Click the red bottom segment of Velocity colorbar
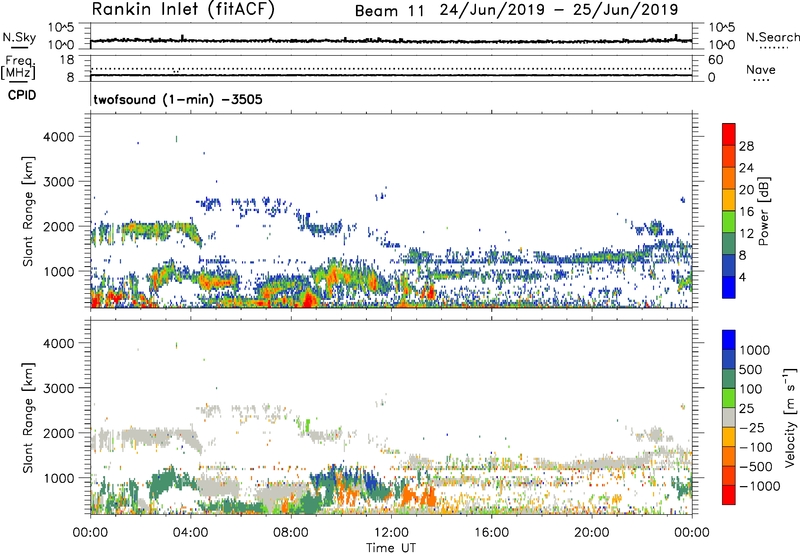The width and height of the screenshot is (800, 554). [x=729, y=495]
